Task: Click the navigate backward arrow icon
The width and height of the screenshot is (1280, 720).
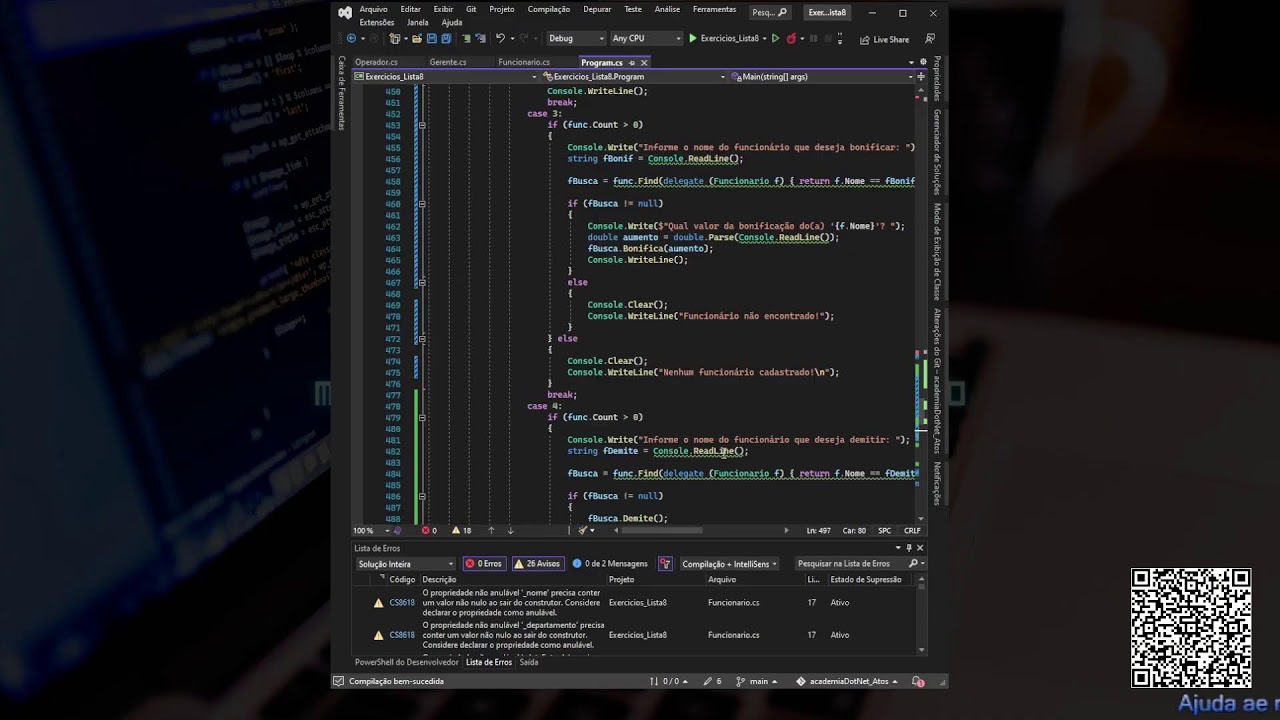Action: tap(351, 39)
